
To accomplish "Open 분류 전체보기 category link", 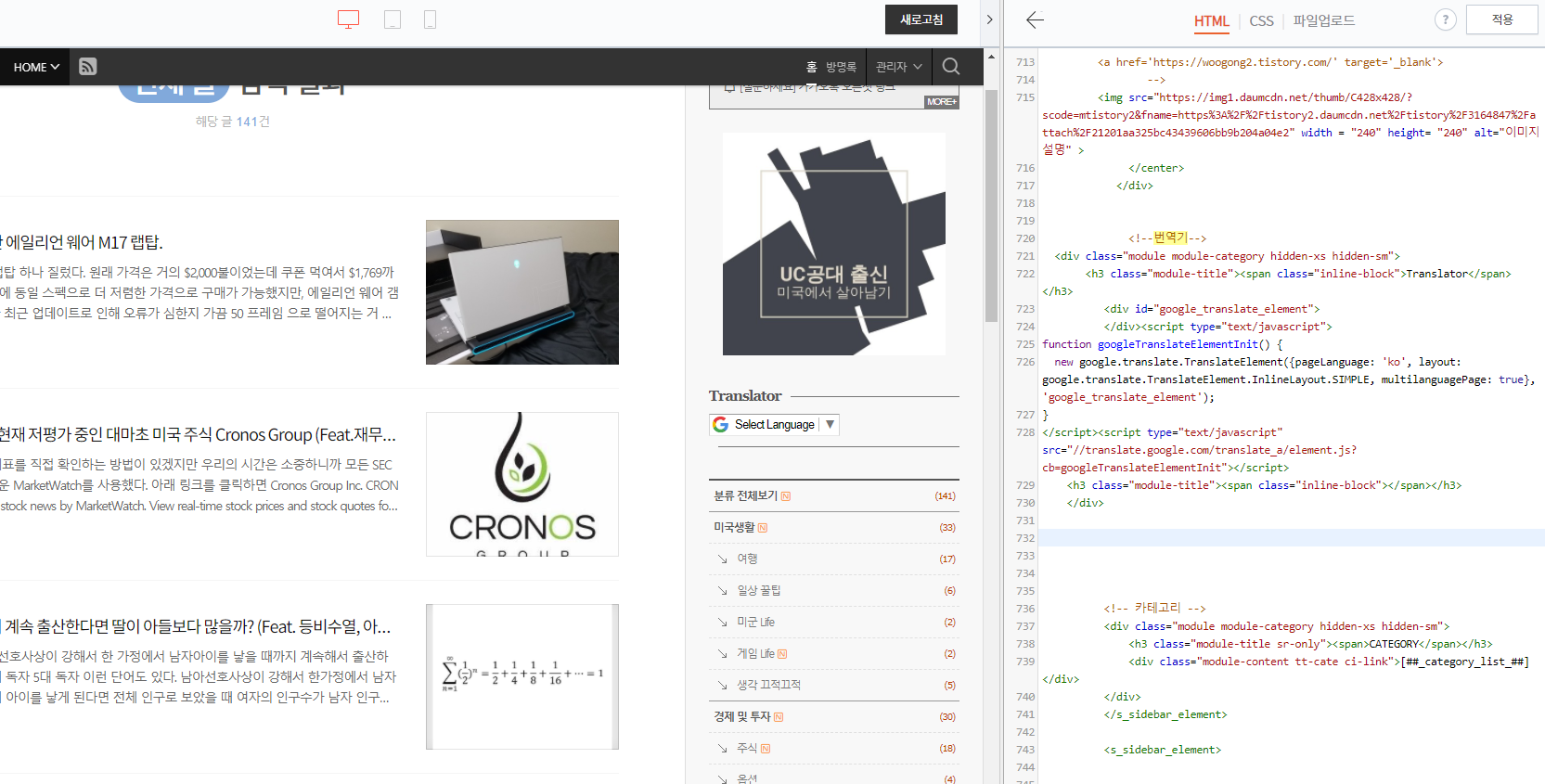I will [x=746, y=496].
